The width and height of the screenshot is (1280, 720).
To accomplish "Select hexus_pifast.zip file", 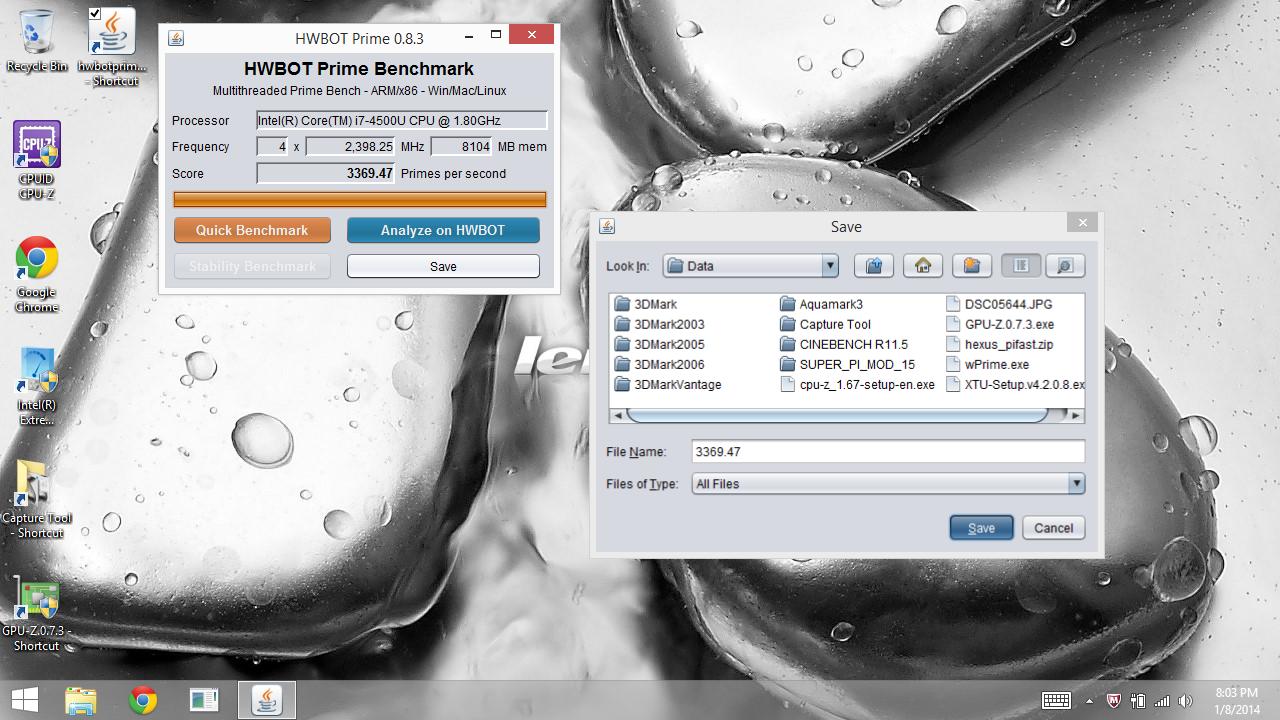I will coord(999,344).
